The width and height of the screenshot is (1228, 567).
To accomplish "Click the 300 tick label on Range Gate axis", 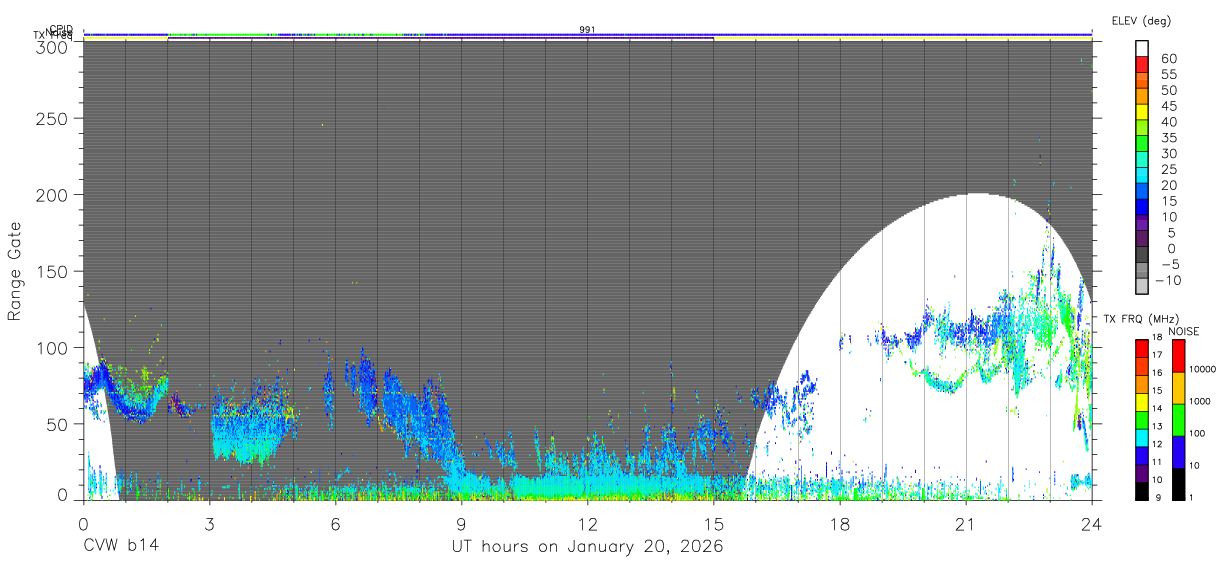I will pos(52,47).
